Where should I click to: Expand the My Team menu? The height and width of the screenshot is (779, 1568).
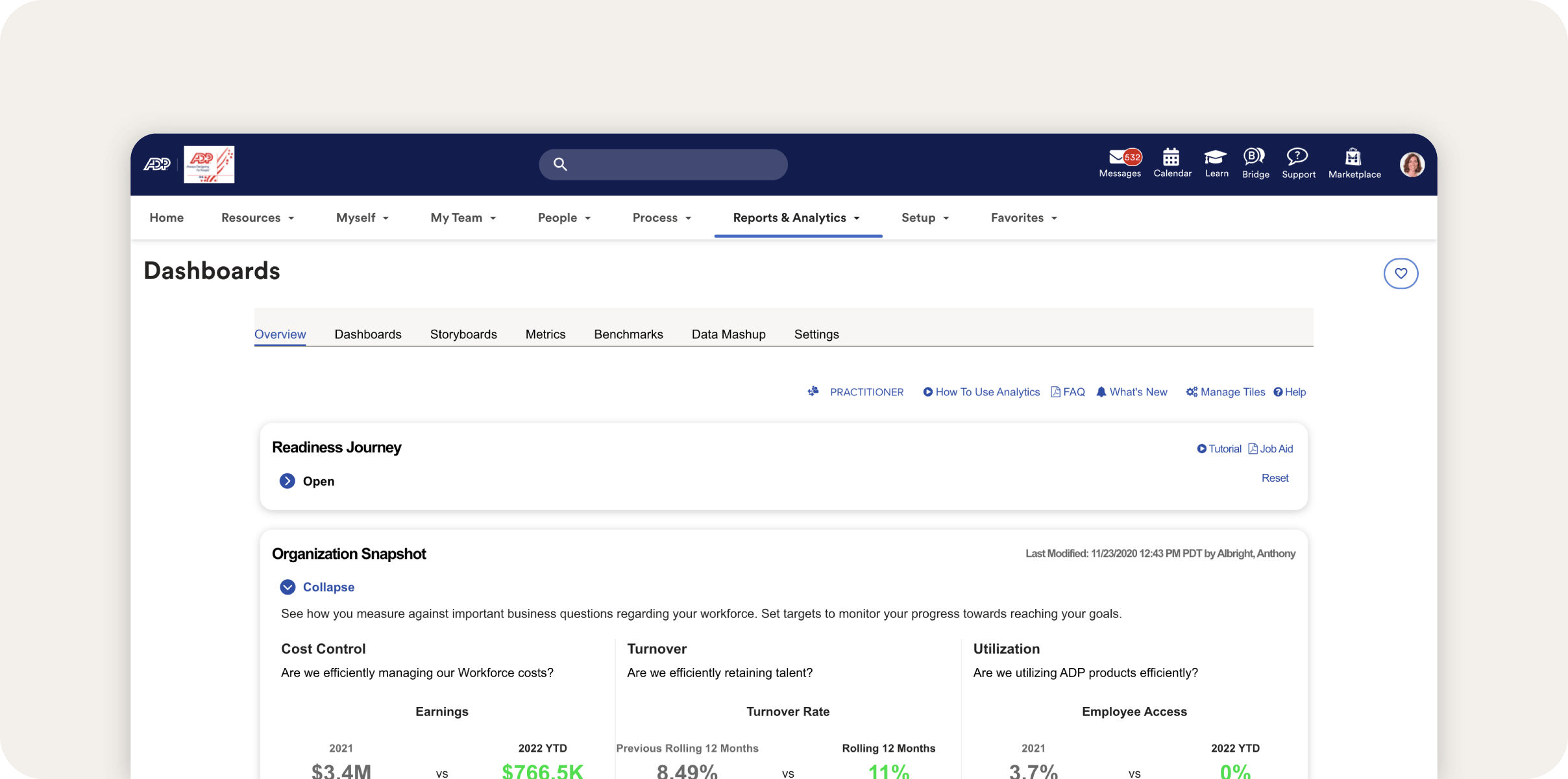(x=462, y=217)
